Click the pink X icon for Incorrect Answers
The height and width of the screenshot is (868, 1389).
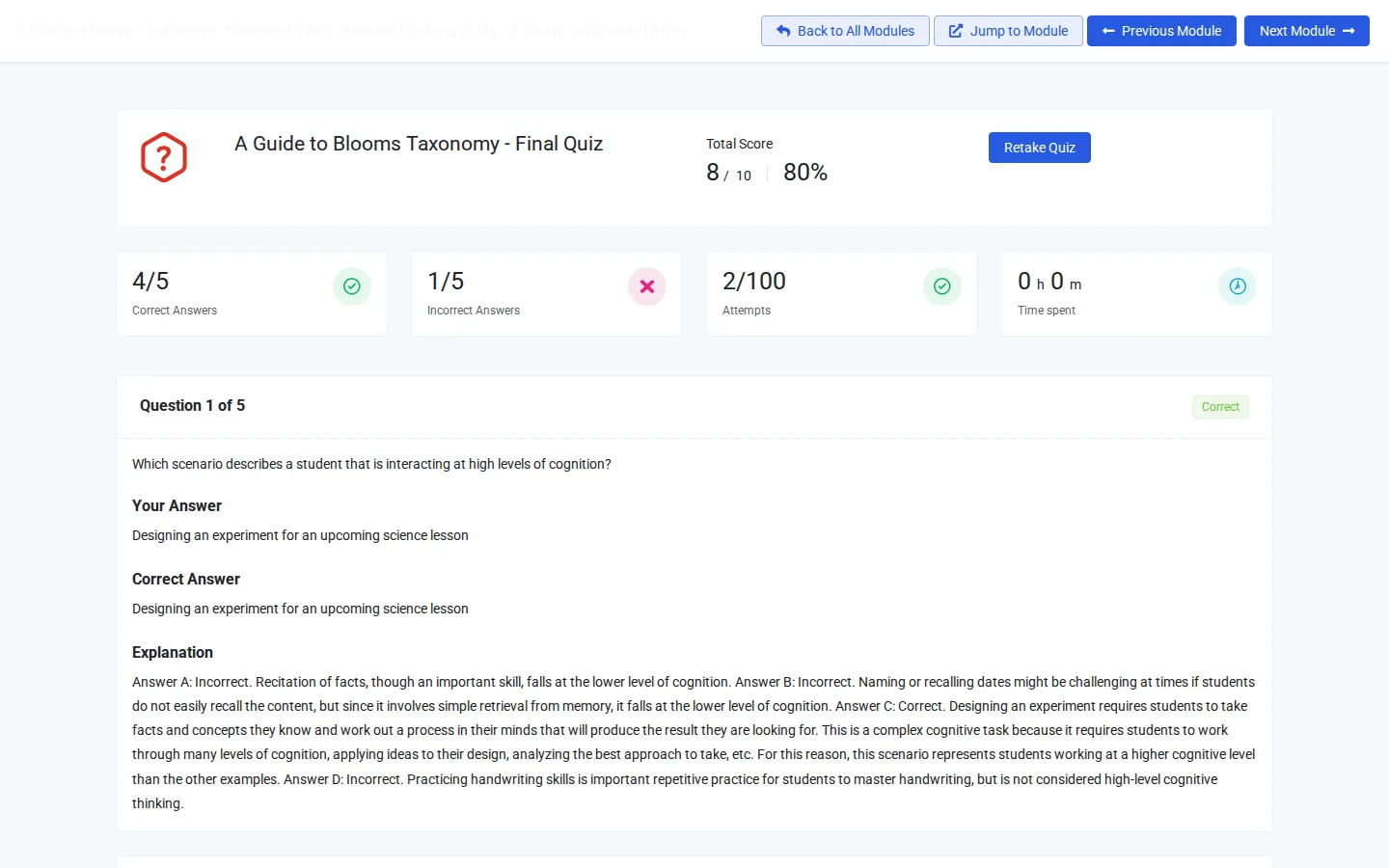click(x=647, y=286)
